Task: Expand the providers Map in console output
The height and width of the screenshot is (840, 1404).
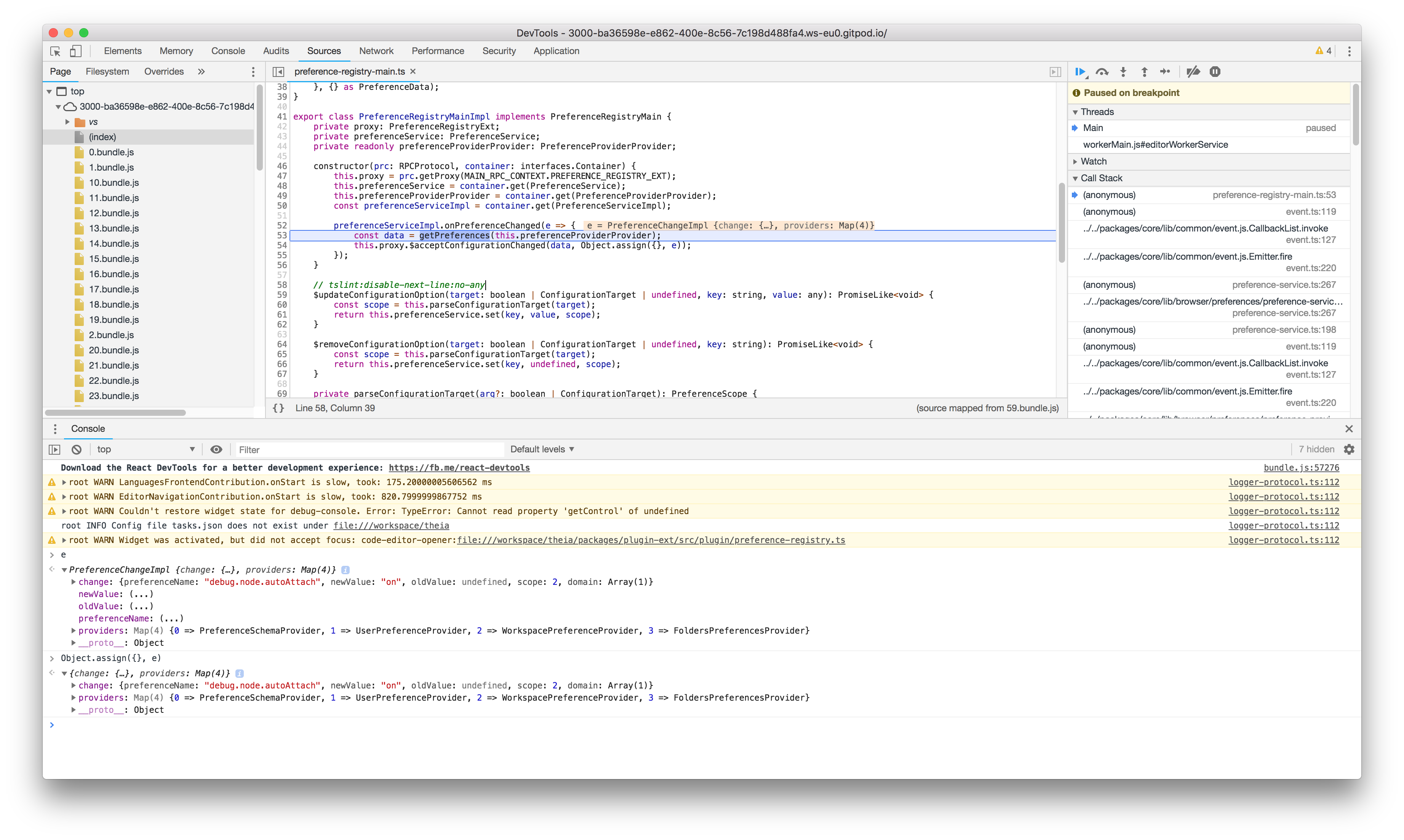Action: (73, 631)
